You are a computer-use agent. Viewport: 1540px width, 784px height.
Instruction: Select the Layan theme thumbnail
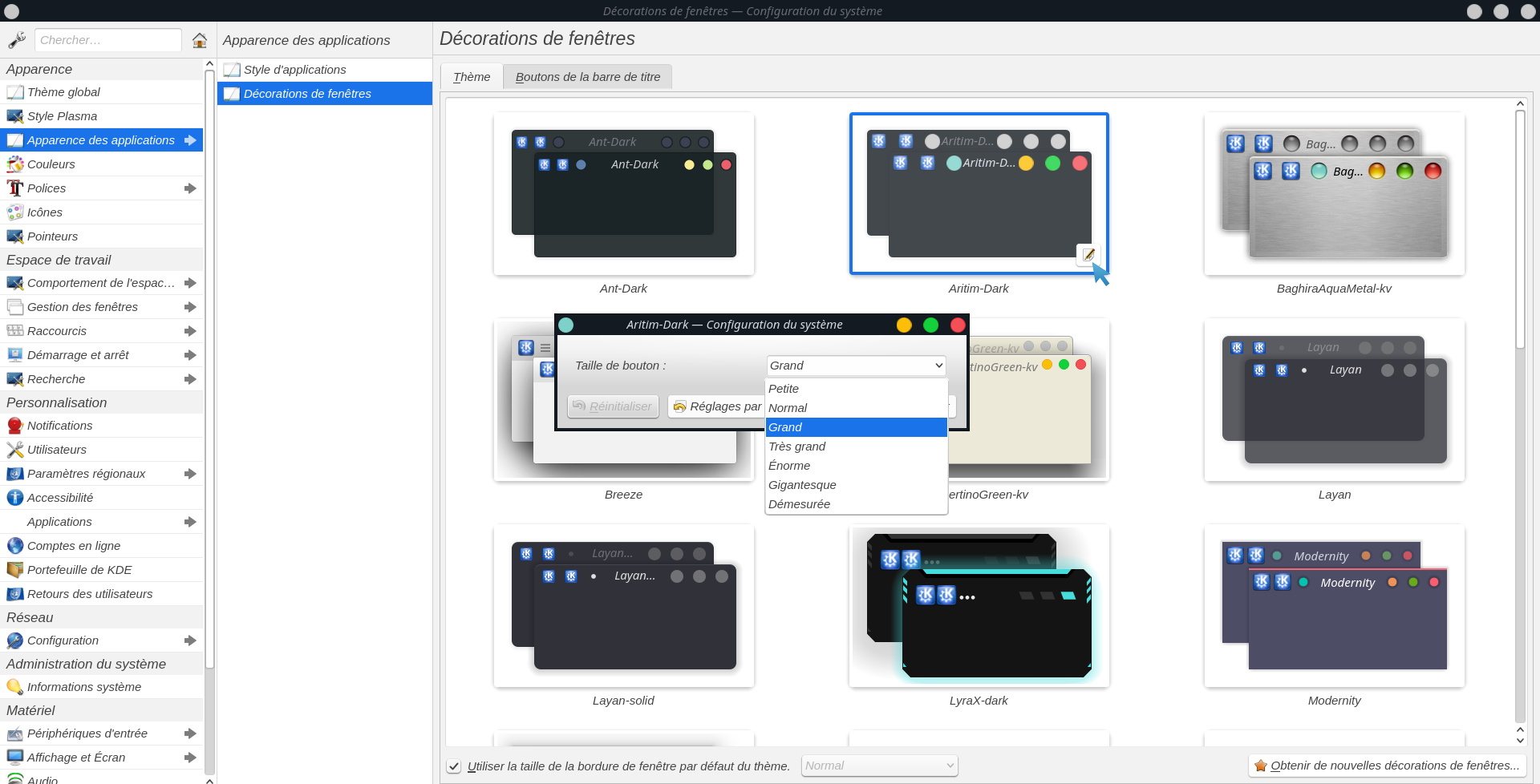pyautogui.click(x=1335, y=400)
